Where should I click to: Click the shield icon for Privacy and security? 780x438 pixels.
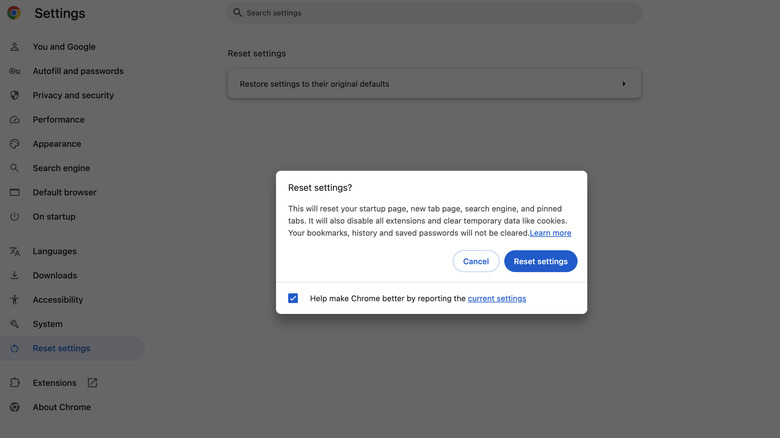click(x=14, y=95)
